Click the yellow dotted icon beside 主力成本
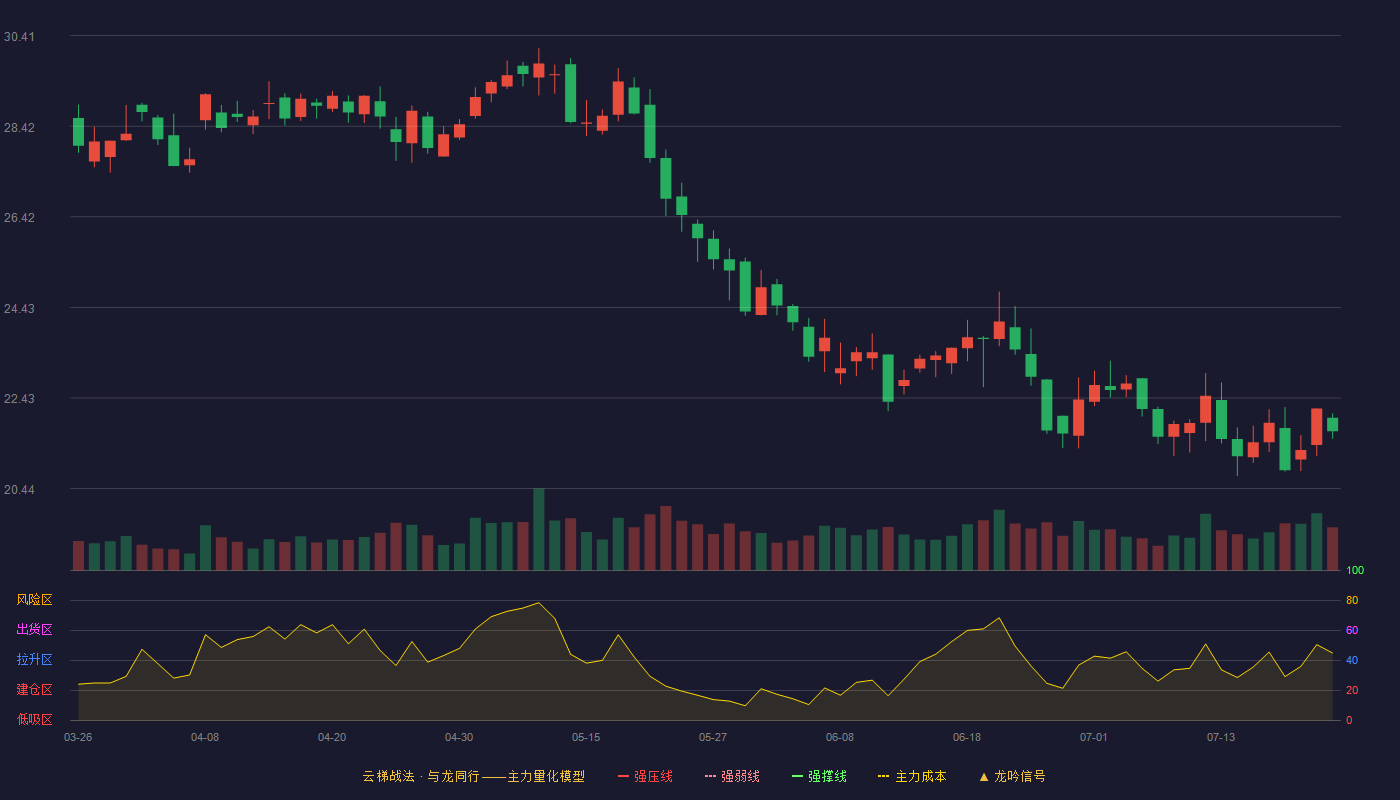Image resolution: width=1400 pixels, height=800 pixels. pos(883,776)
